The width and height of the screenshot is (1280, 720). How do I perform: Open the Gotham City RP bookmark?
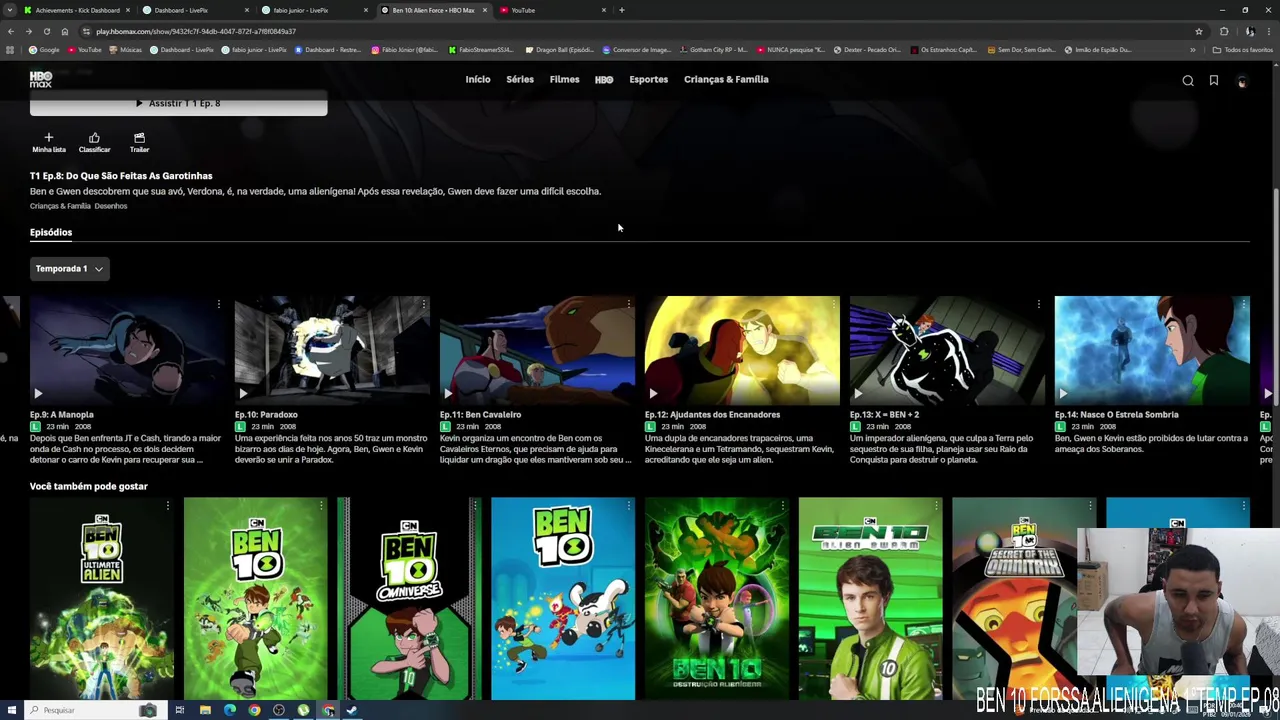[713, 50]
